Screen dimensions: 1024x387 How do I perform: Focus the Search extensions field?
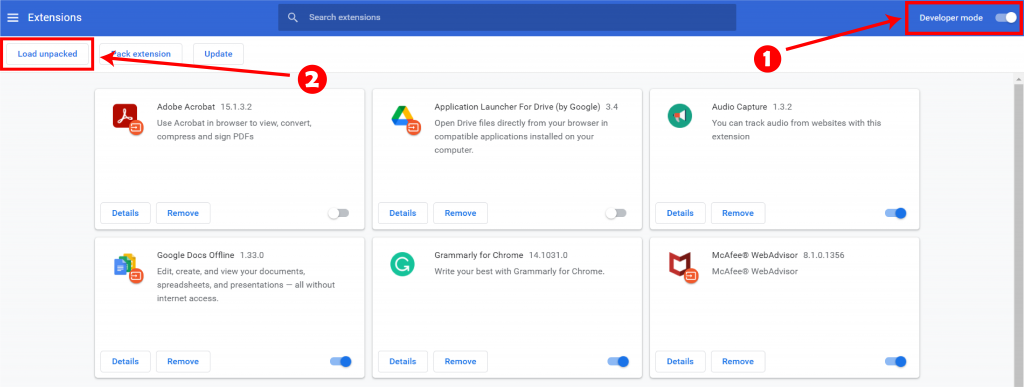(x=507, y=18)
